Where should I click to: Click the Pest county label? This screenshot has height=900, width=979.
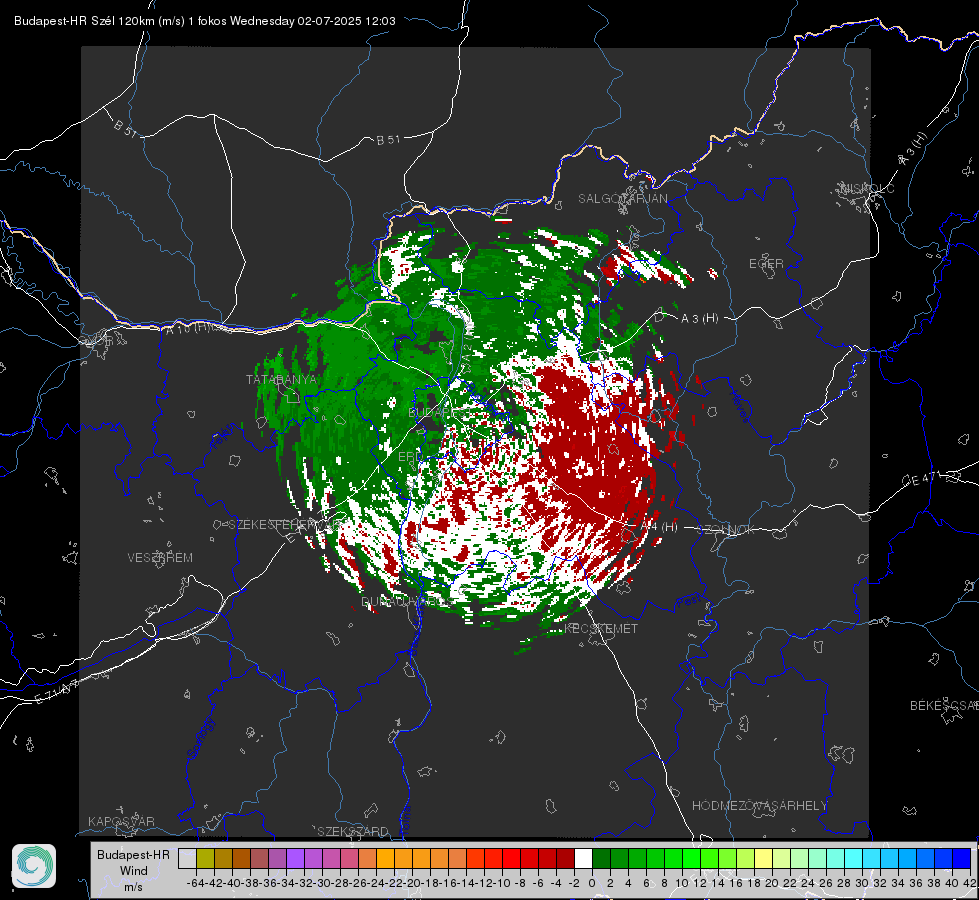pyautogui.click(x=688, y=602)
